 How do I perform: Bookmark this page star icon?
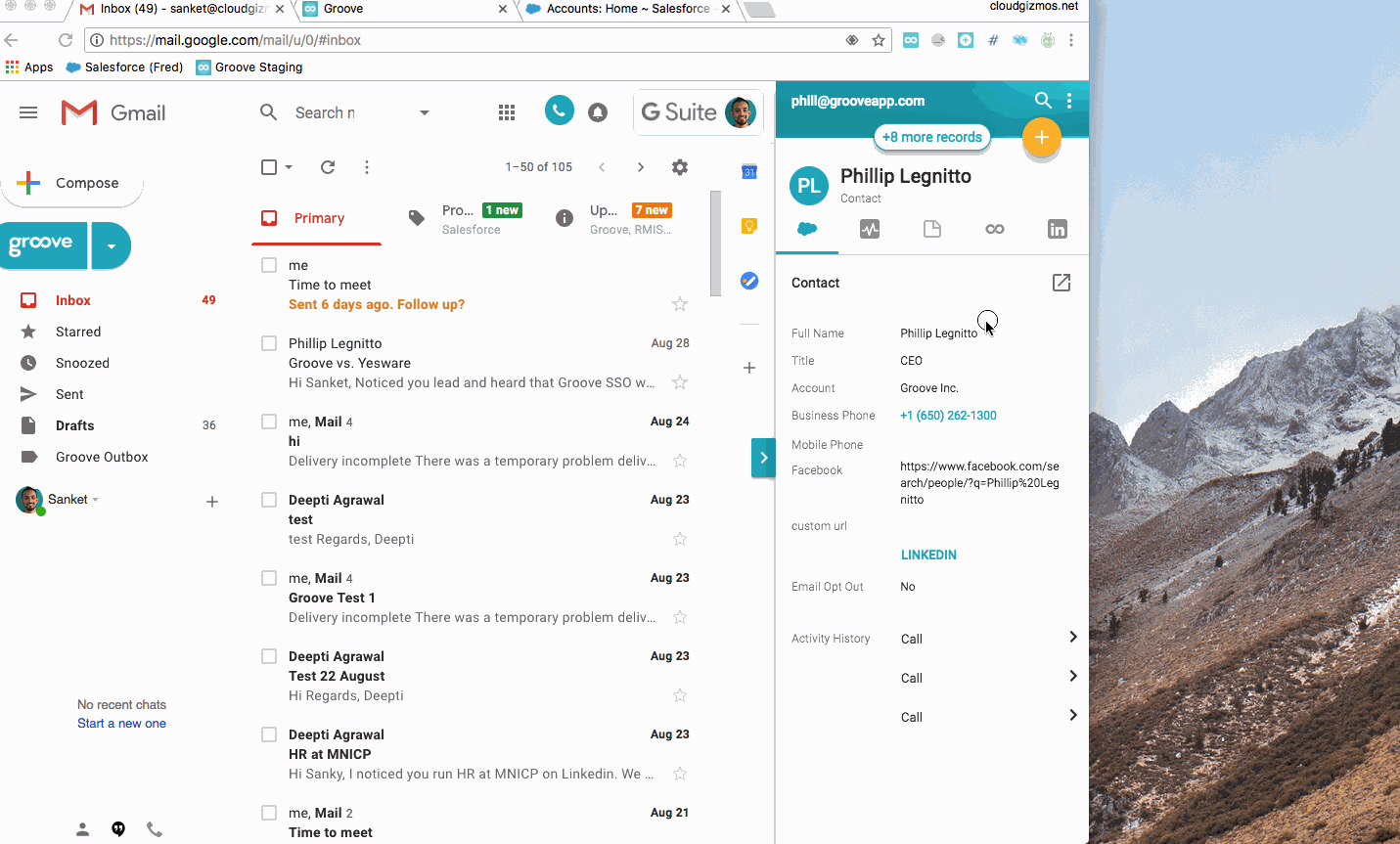[x=879, y=40]
